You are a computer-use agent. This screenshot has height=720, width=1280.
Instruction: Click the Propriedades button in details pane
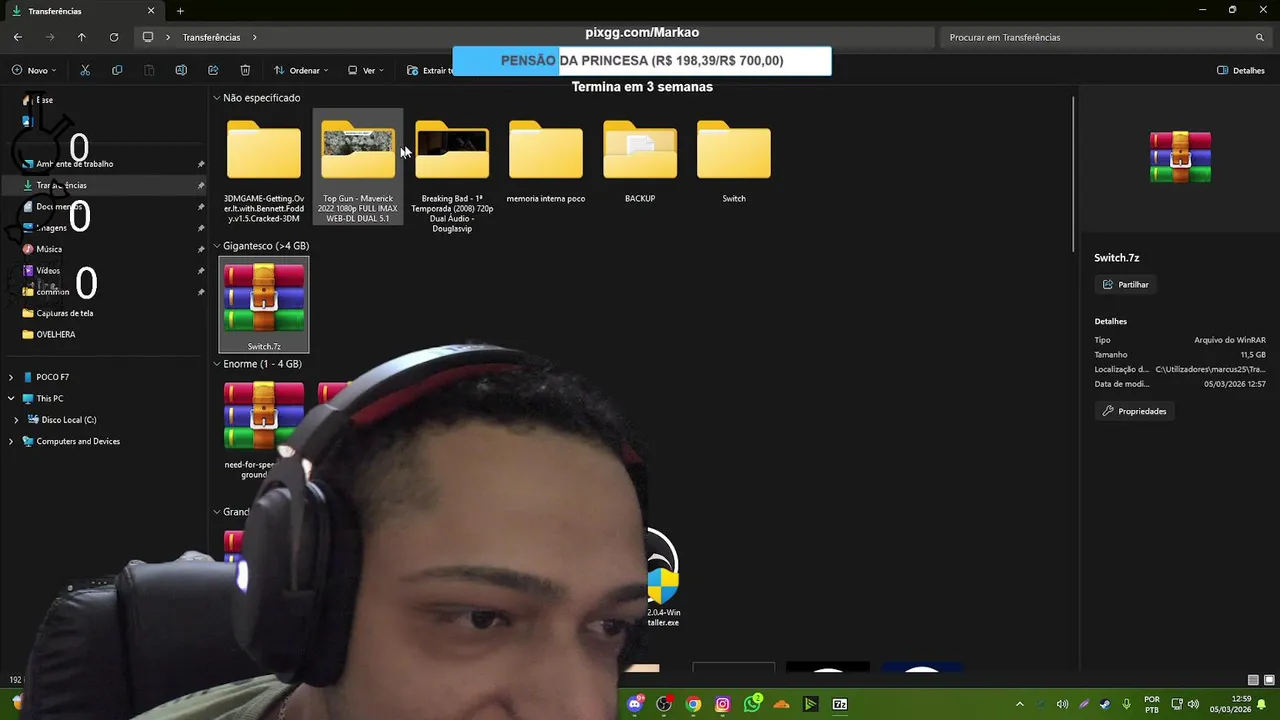click(1135, 411)
